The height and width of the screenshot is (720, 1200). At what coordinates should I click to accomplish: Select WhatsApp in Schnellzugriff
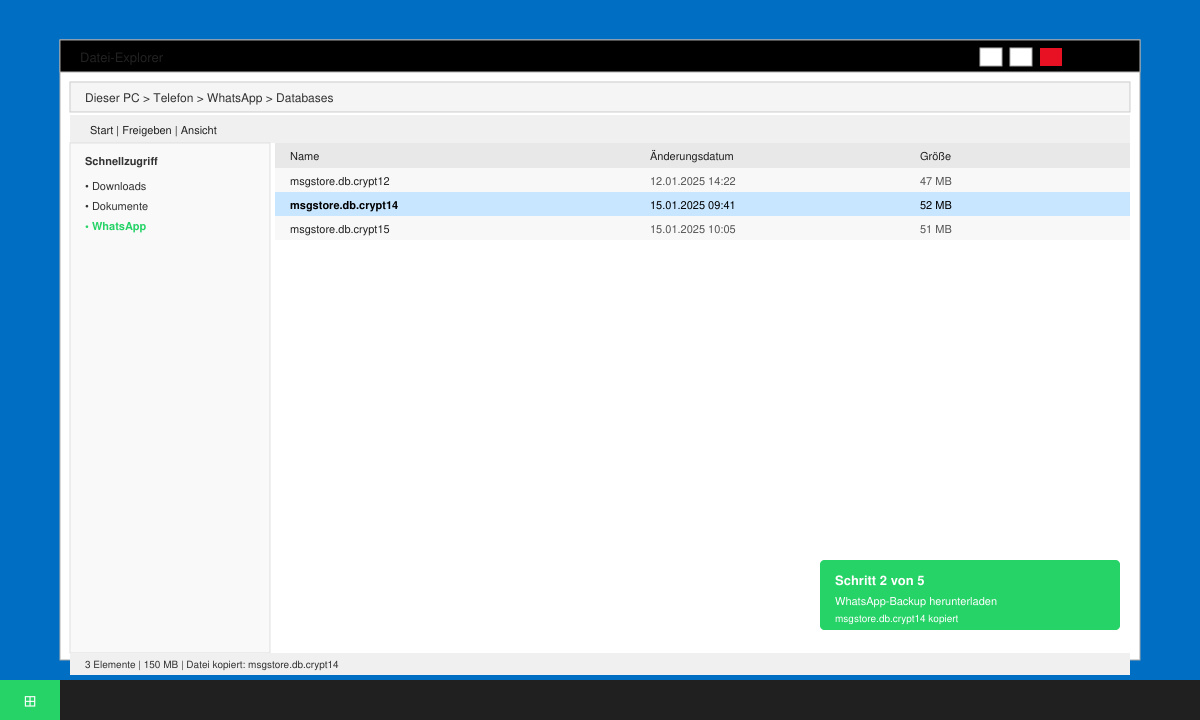(x=116, y=226)
